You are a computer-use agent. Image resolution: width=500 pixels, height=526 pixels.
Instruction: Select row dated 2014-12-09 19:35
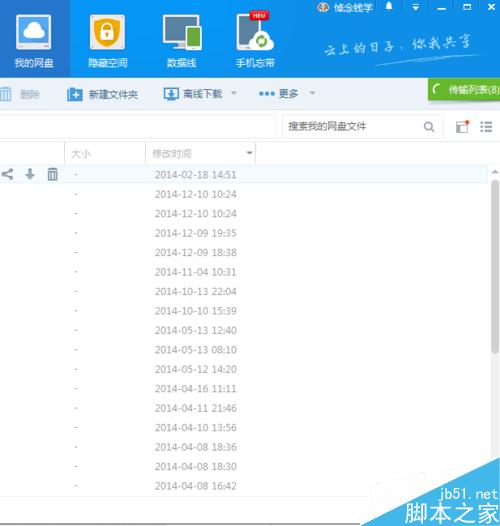pyautogui.click(x=244, y=233)
